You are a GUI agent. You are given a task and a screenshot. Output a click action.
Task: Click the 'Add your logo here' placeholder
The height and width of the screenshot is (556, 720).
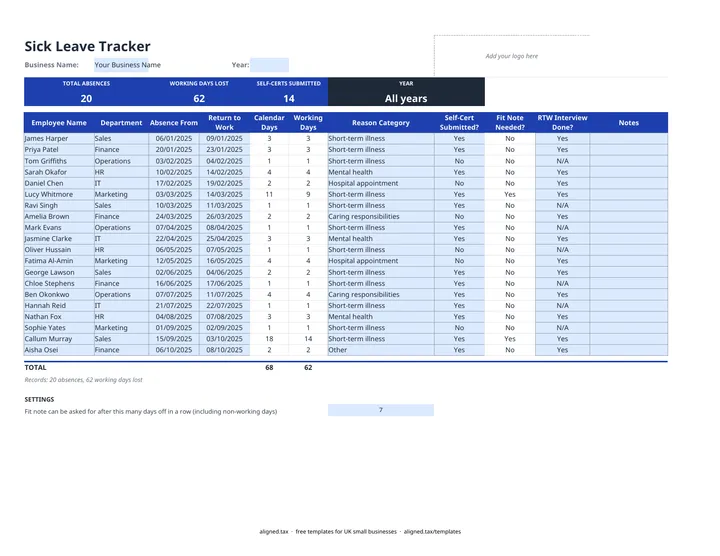coord(512,56)
